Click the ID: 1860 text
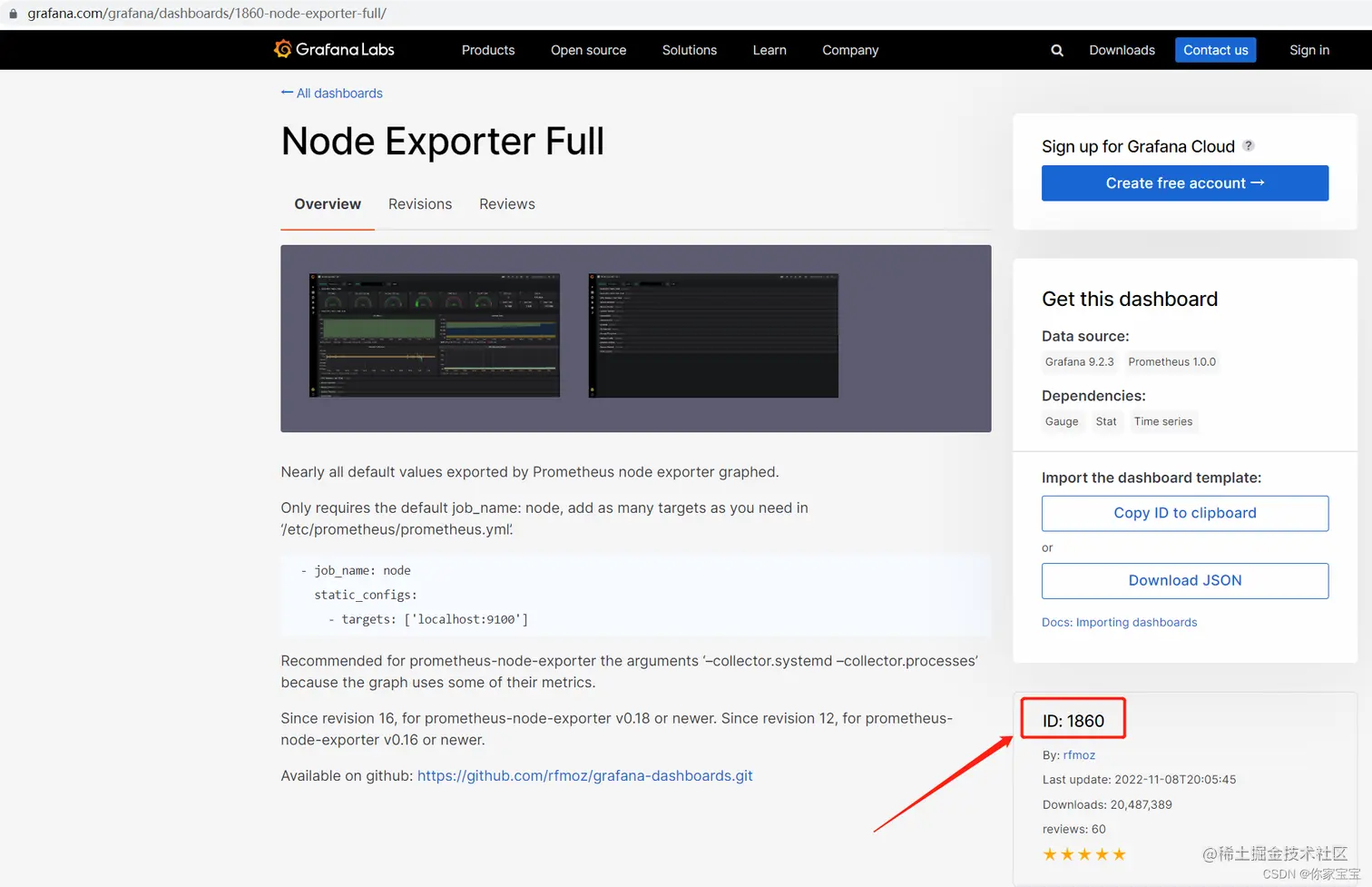The image size is (1372, 887). (x=1073, y=721)
